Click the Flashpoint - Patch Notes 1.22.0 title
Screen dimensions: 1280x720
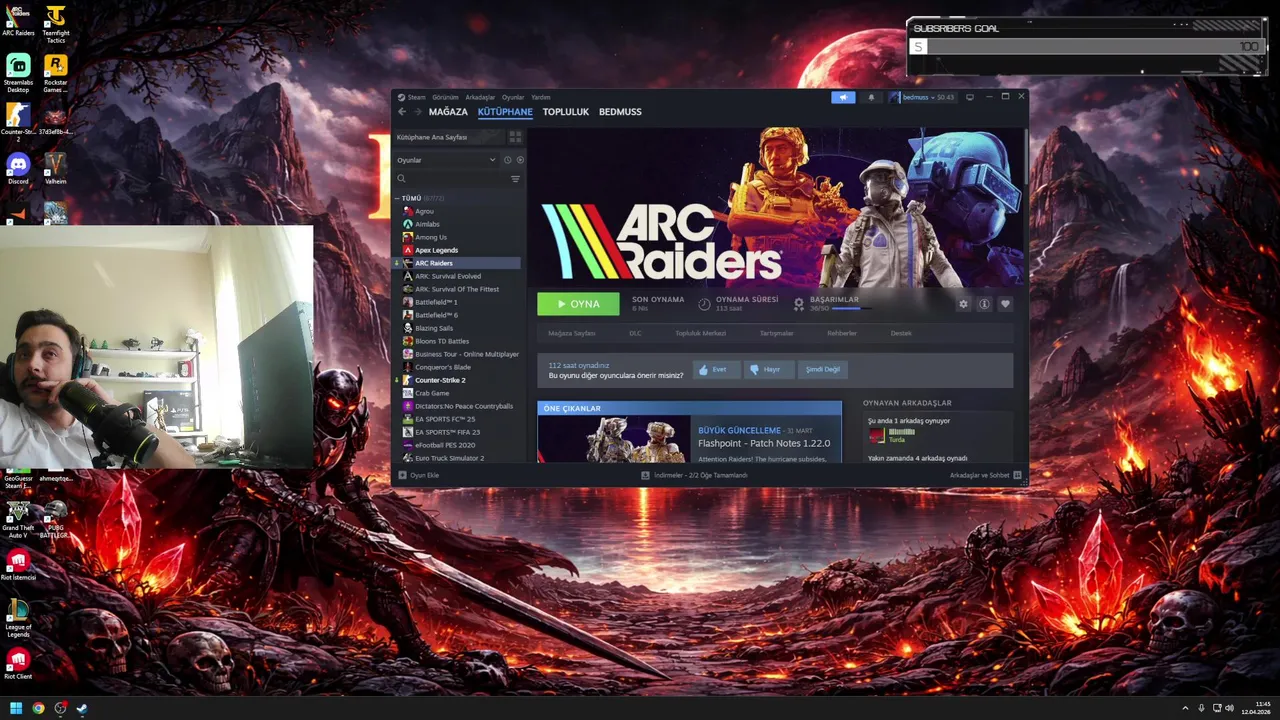point(764,443)
